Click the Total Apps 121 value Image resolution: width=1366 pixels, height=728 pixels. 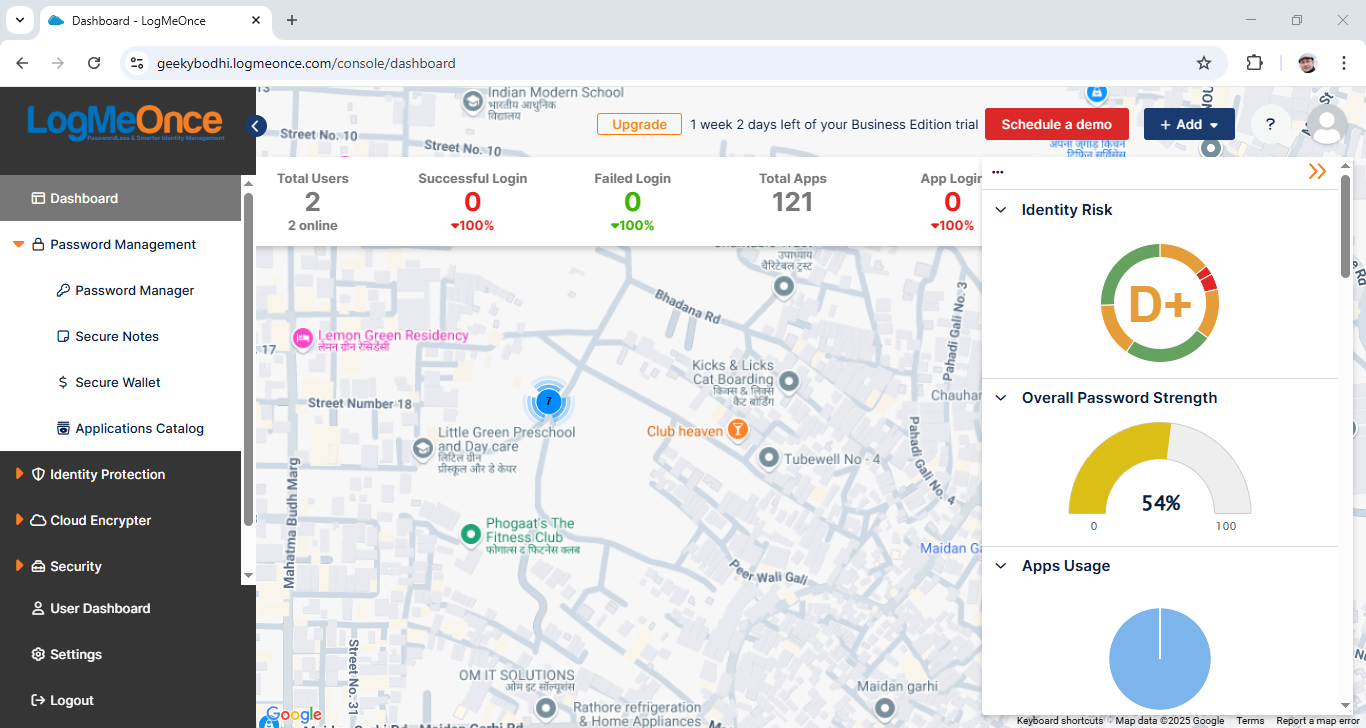coord(792,202)
